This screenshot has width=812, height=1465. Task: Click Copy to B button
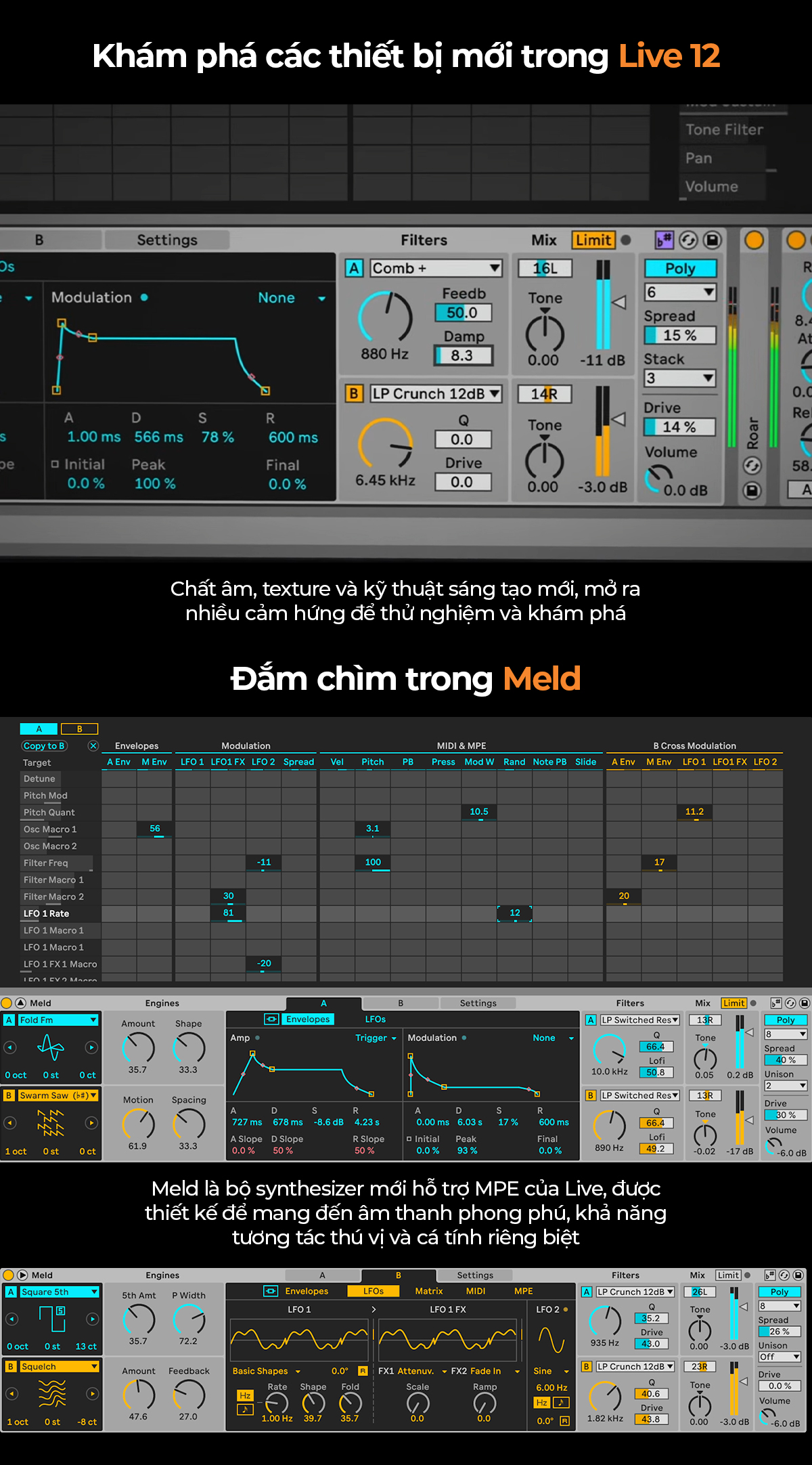pos(44,745)
